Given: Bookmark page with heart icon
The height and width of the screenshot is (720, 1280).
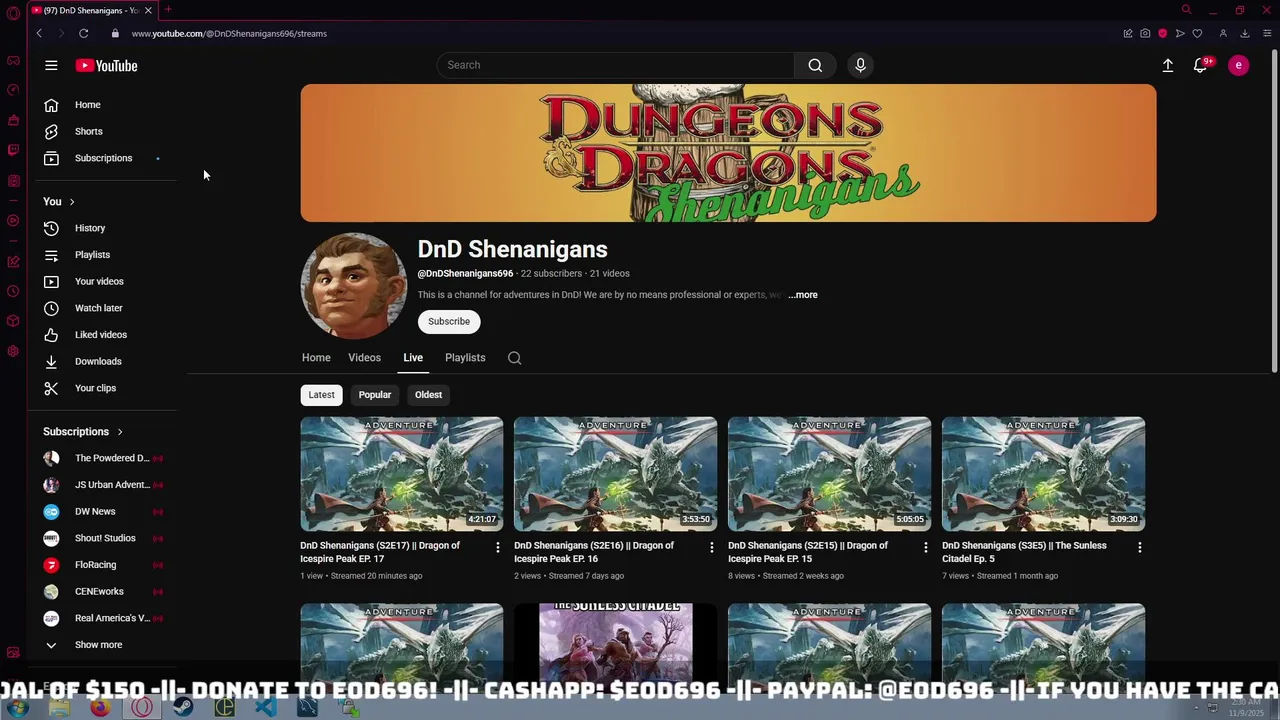Looking at the screenshot, I should click(x=1197, y=33).
